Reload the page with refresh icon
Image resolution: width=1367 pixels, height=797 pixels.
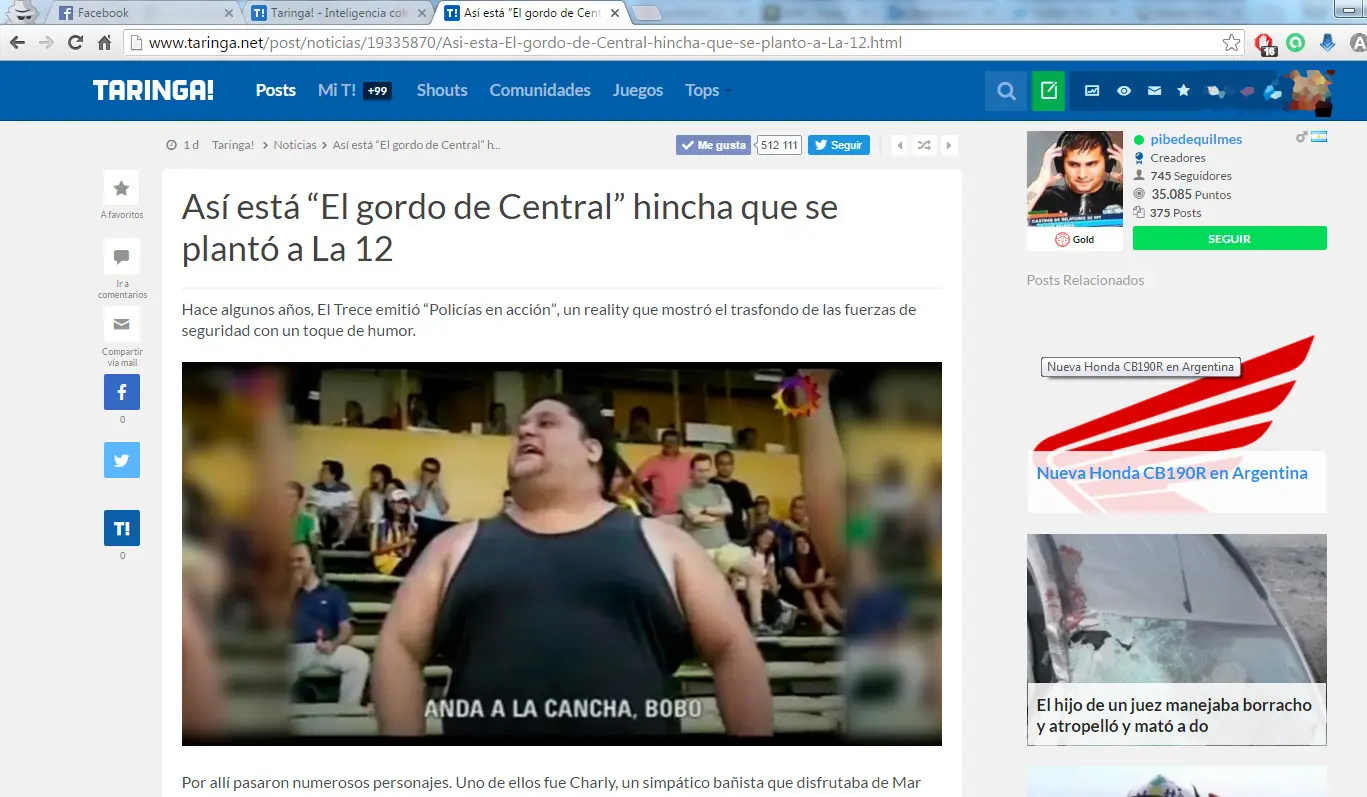(75, 43)
